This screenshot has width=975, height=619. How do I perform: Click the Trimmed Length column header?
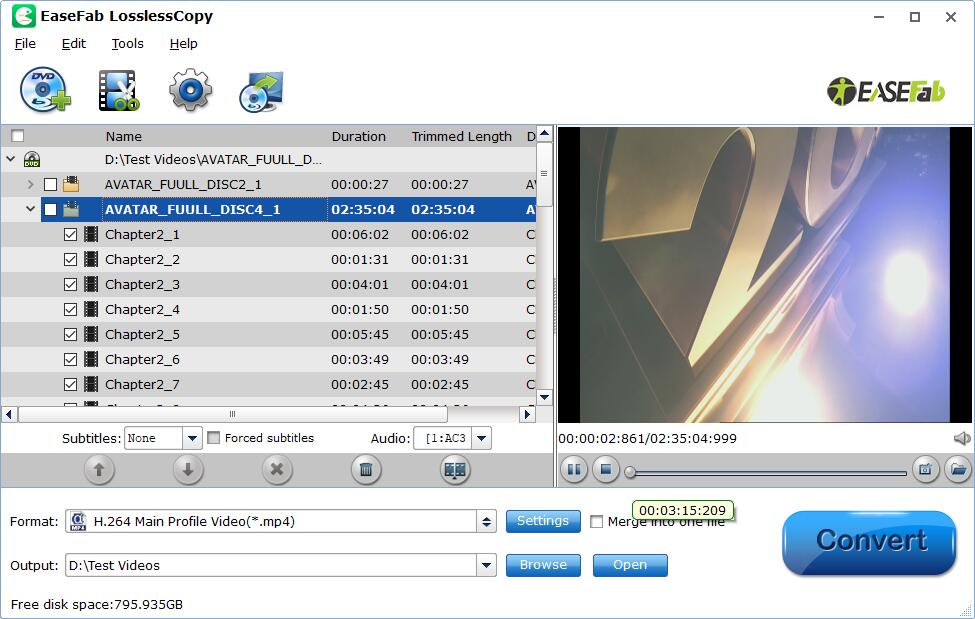461,136
